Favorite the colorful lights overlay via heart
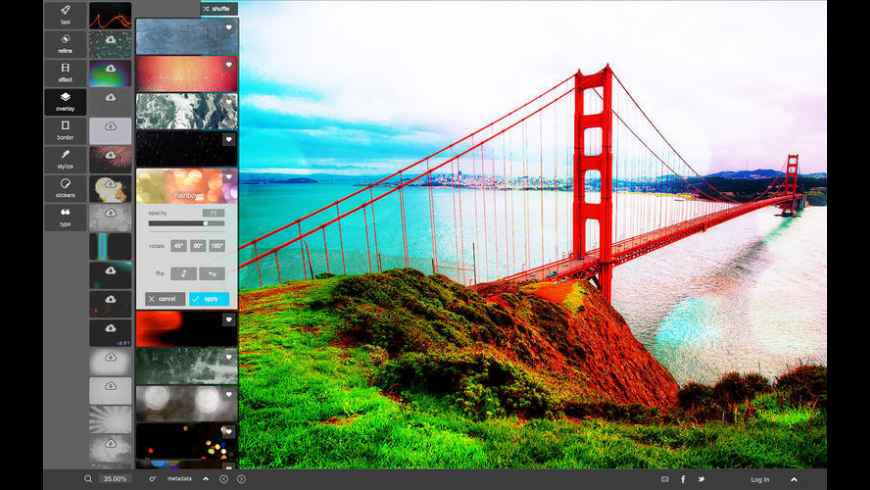 pyautogui.click(x=229, y=431)
